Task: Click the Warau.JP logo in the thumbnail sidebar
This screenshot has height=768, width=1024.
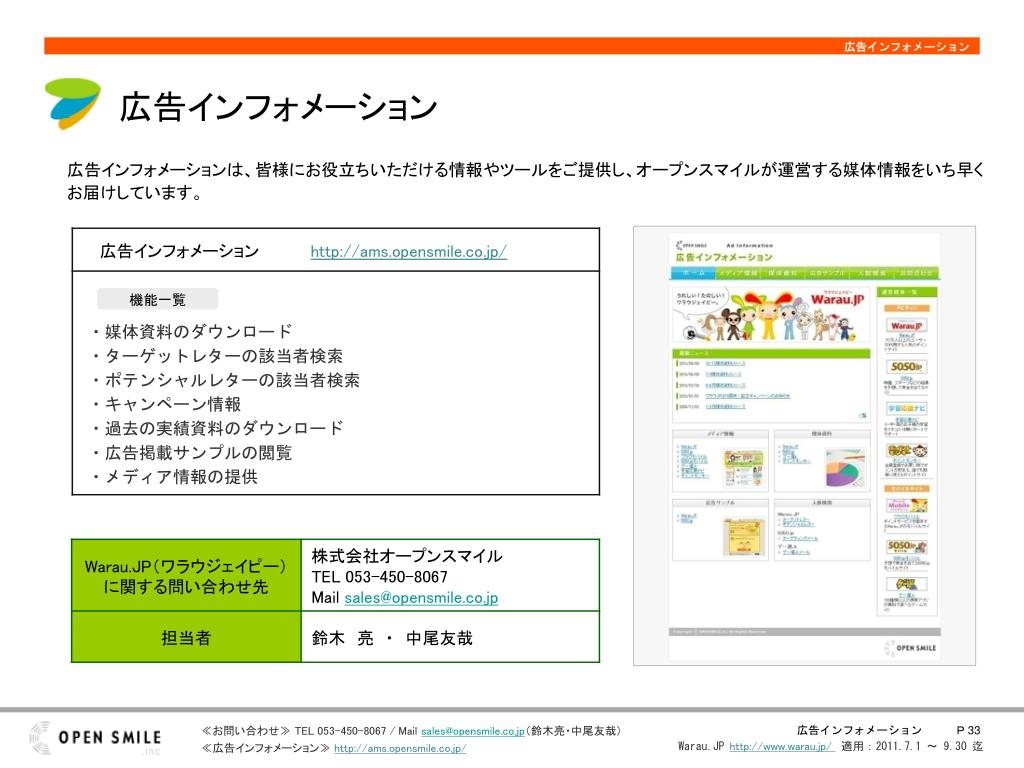Action: pyautogui.click(x=906, y=325)
